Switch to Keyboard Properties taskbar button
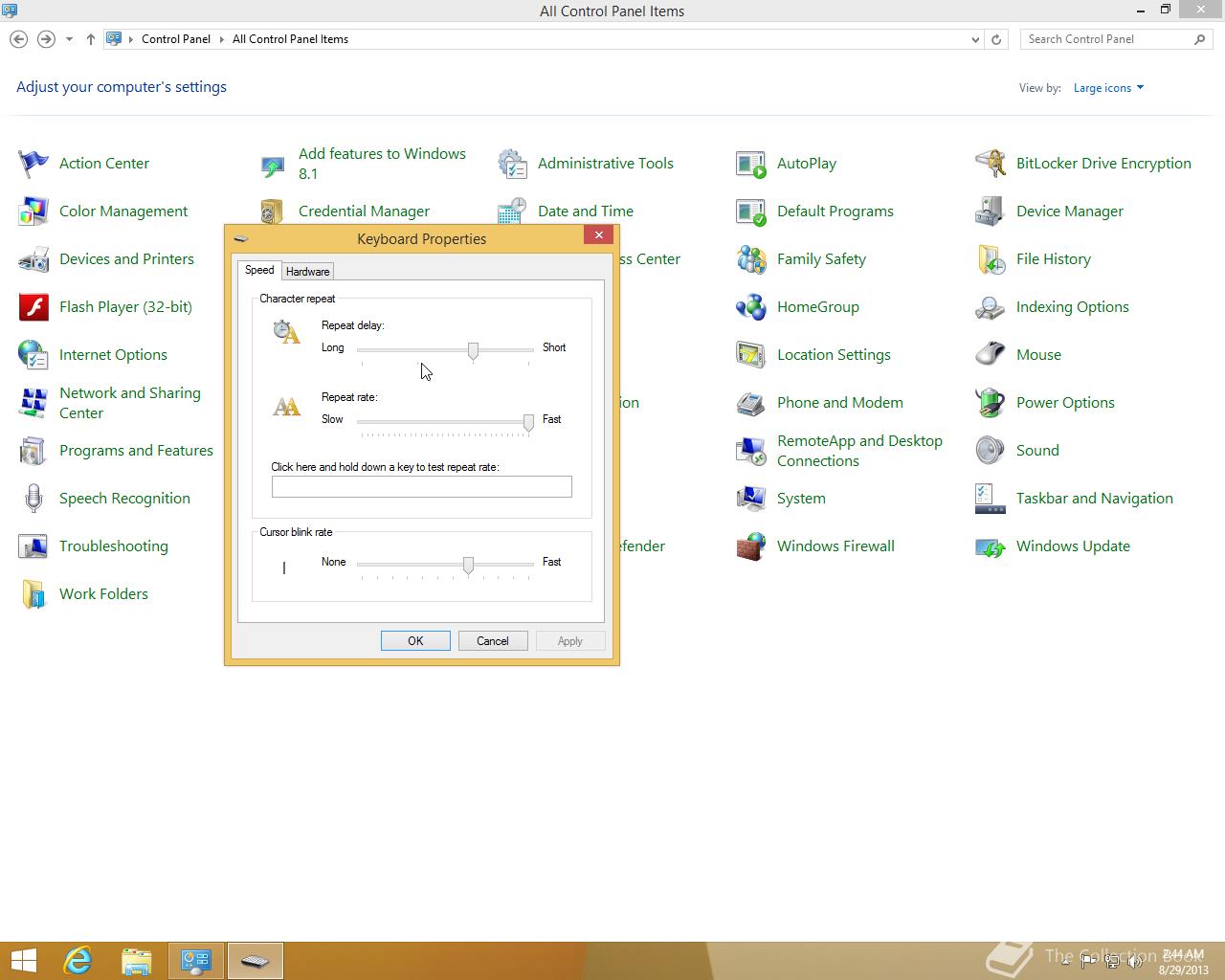 [x=255, y=961]
